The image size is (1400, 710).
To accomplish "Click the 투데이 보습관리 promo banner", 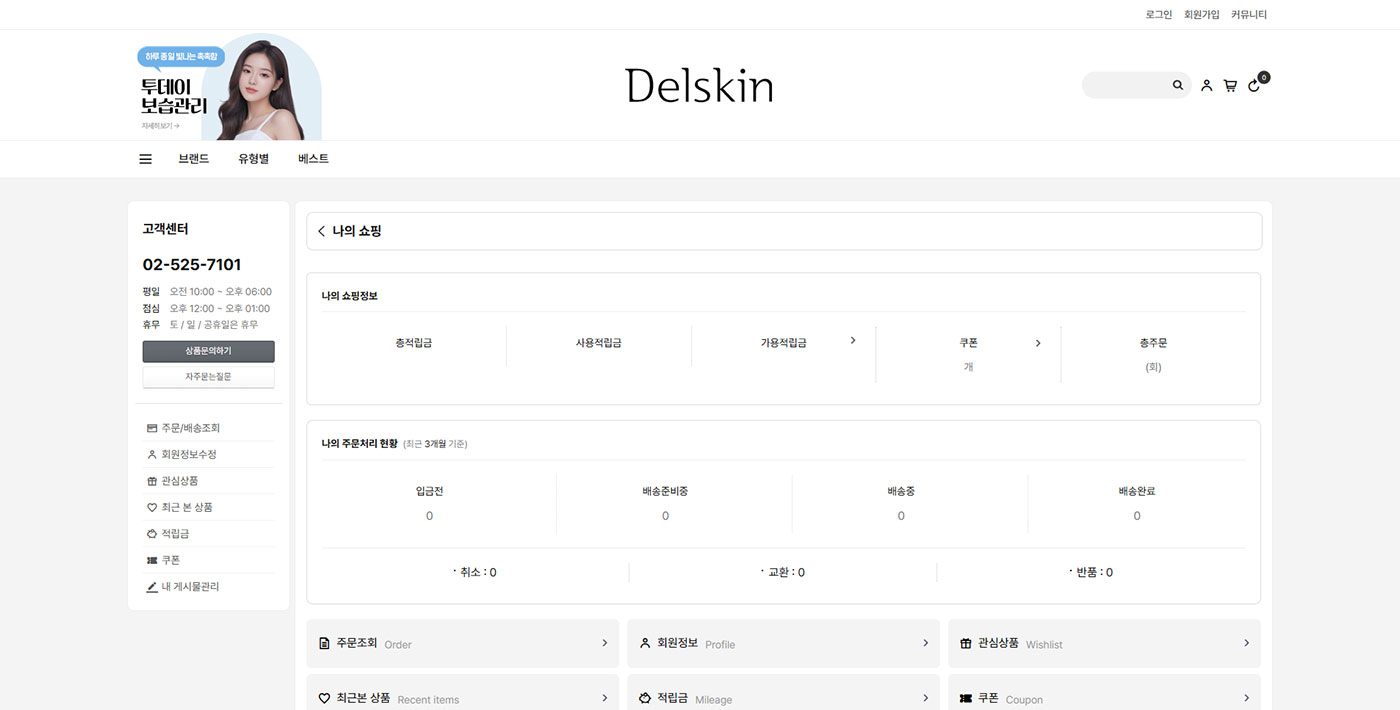I will pos(229,90).
